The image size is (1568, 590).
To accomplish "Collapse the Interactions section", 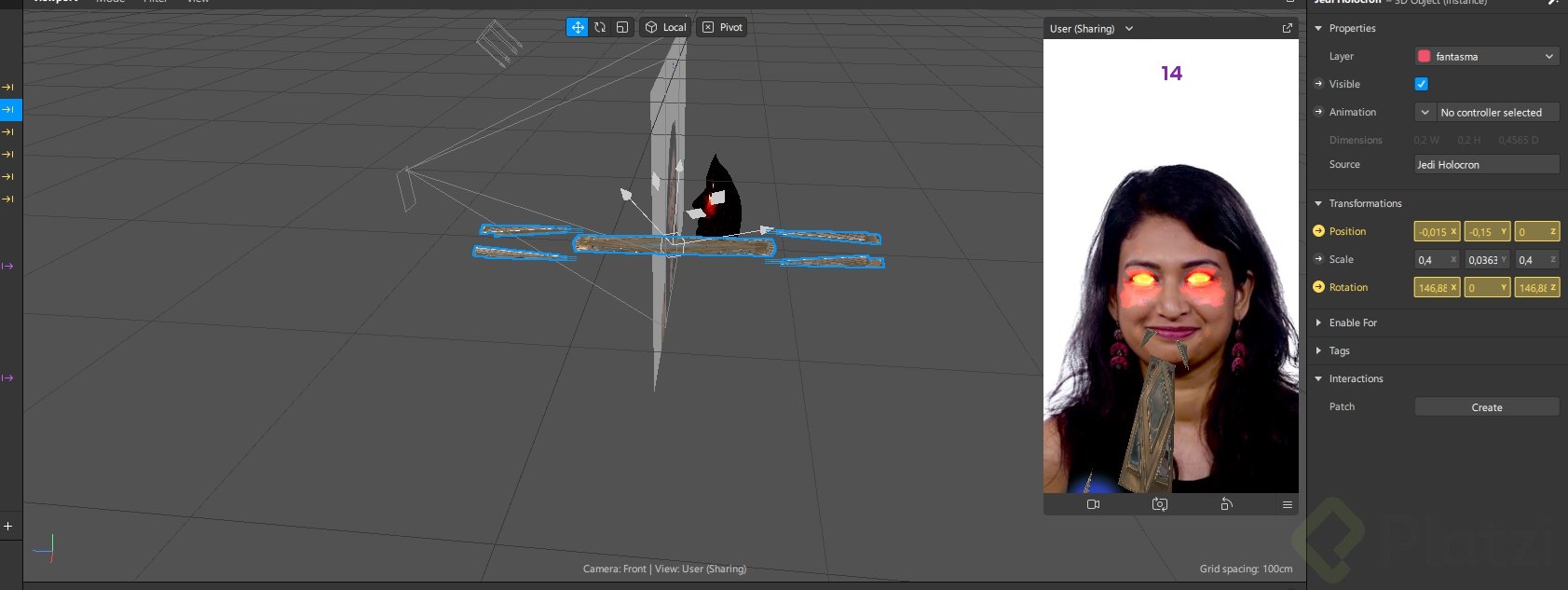I will [1318, 378].
